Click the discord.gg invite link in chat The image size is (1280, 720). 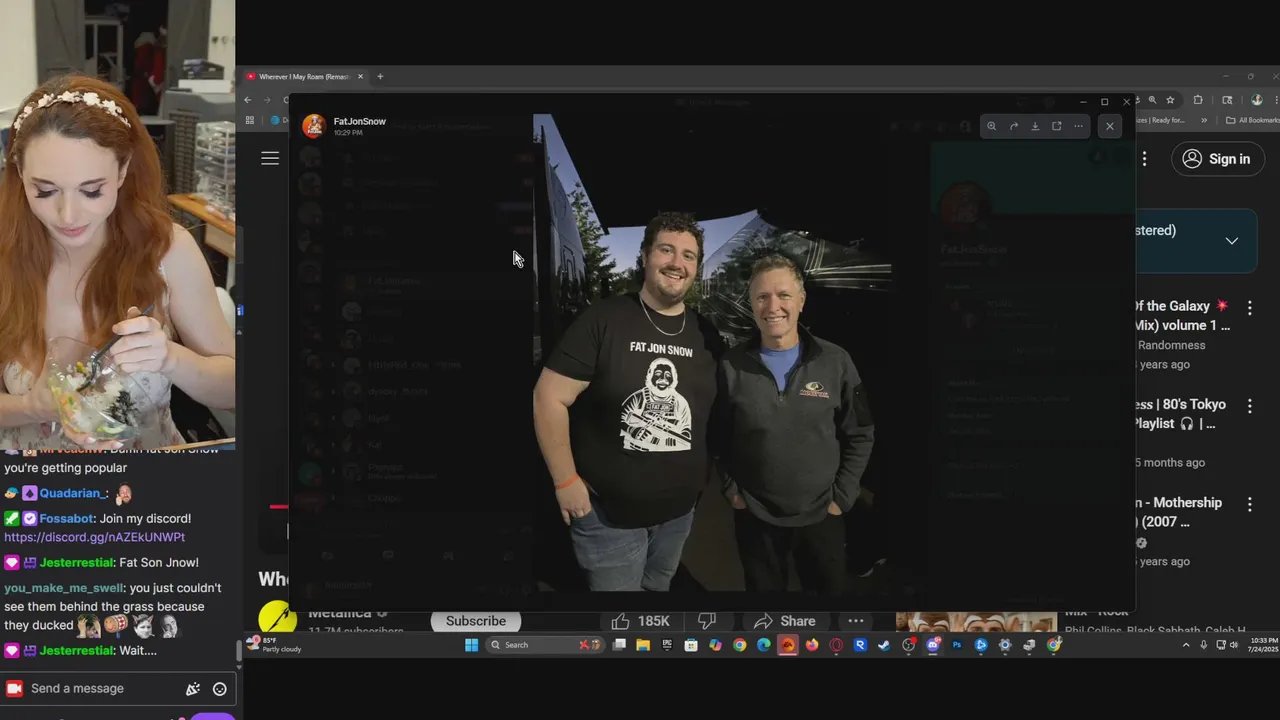[x=94, y=537]
